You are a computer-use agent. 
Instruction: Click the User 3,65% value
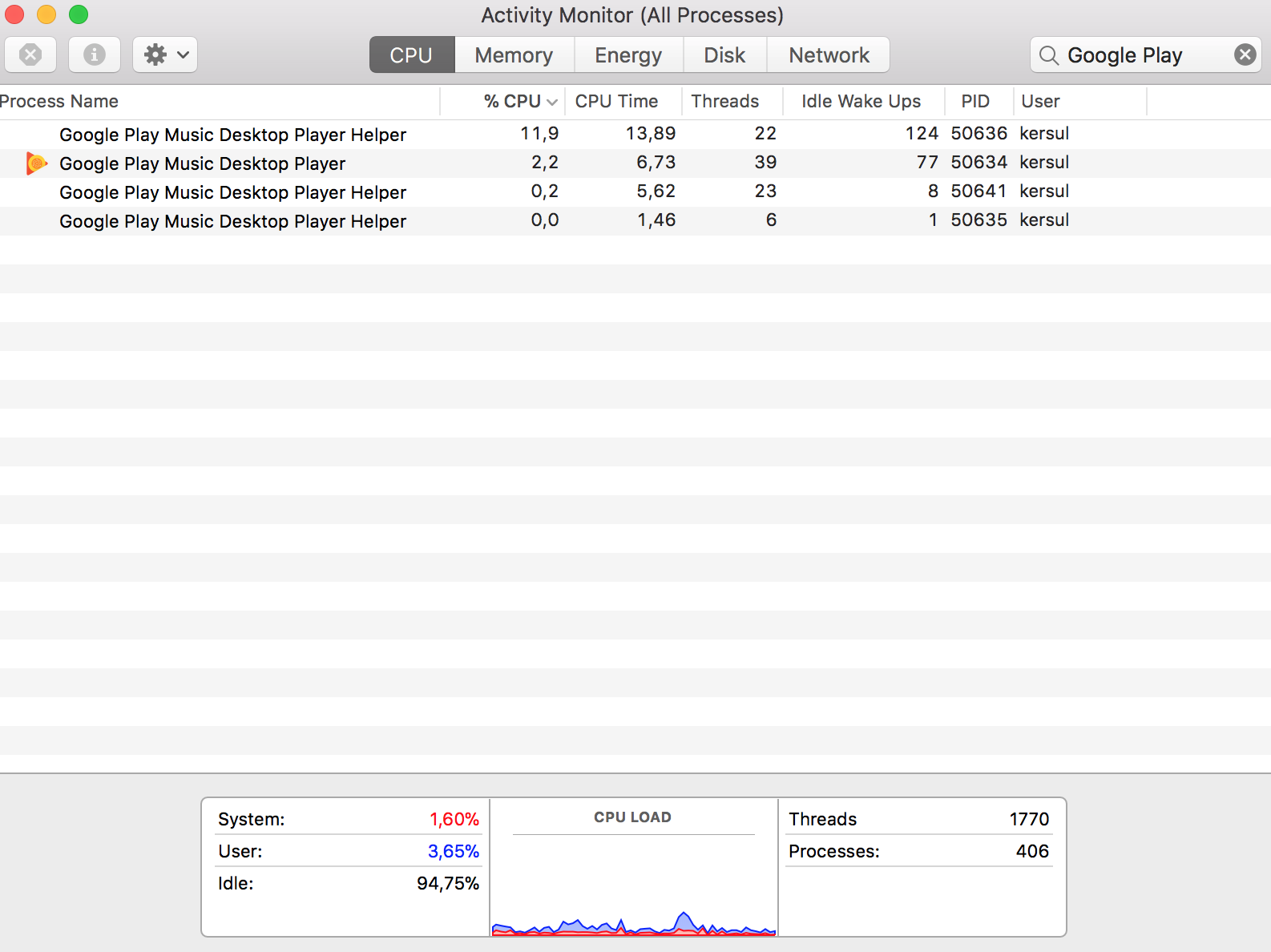click(453, 851)
